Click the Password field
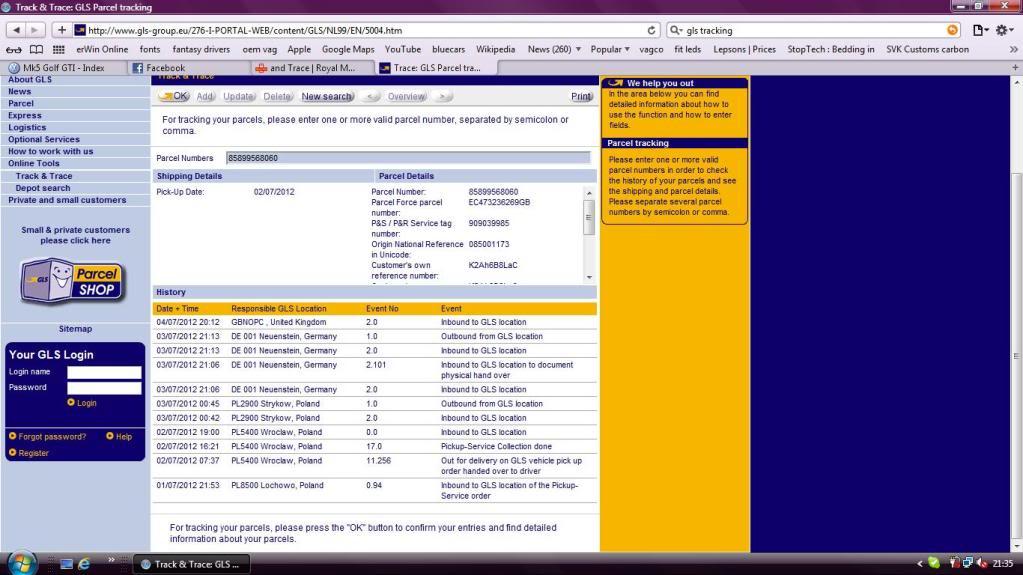This screenshot has height=575, width=1023. [x=104, y=388]
